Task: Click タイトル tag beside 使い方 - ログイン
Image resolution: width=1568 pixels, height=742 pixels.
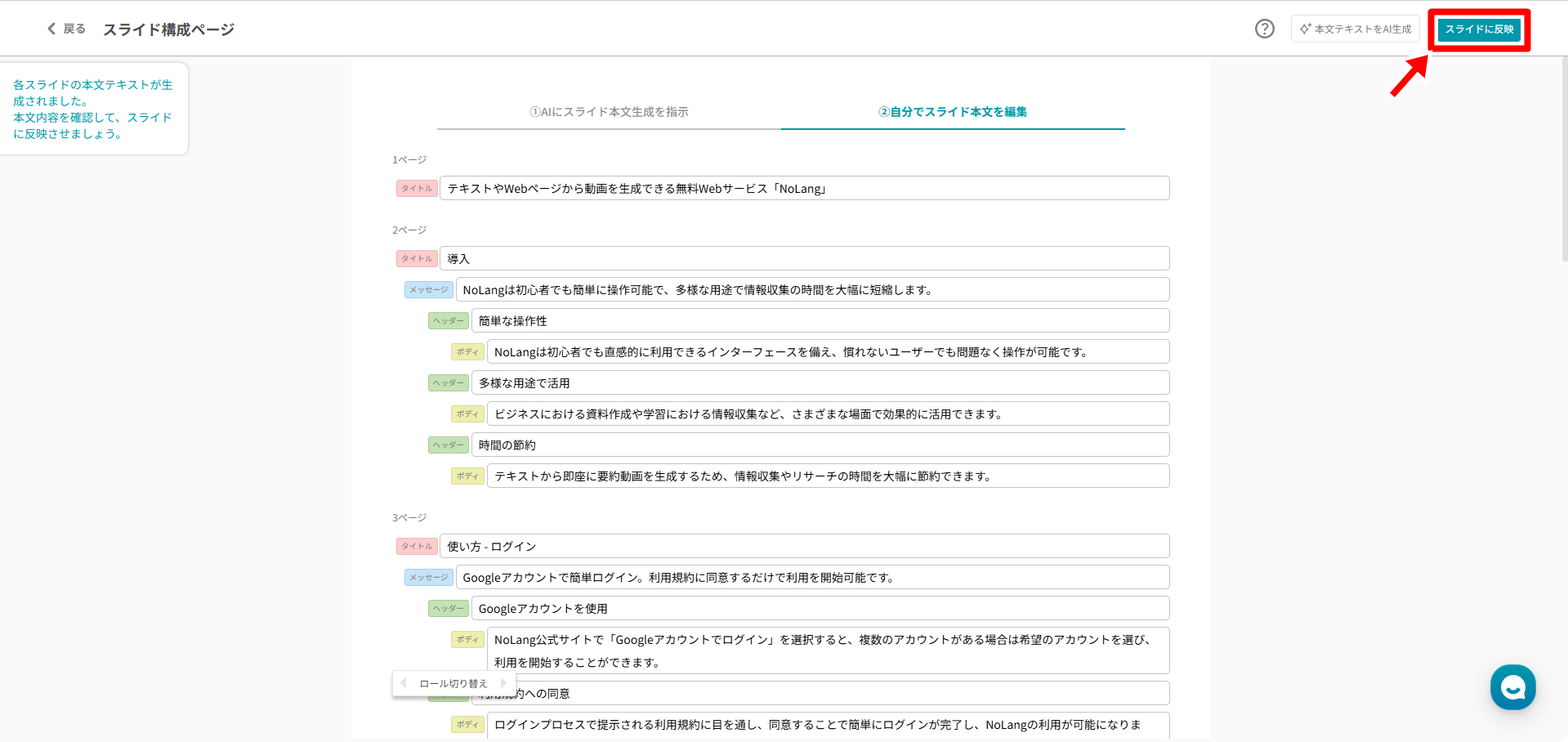Action: pyautogui.click(x=417, y=546)
